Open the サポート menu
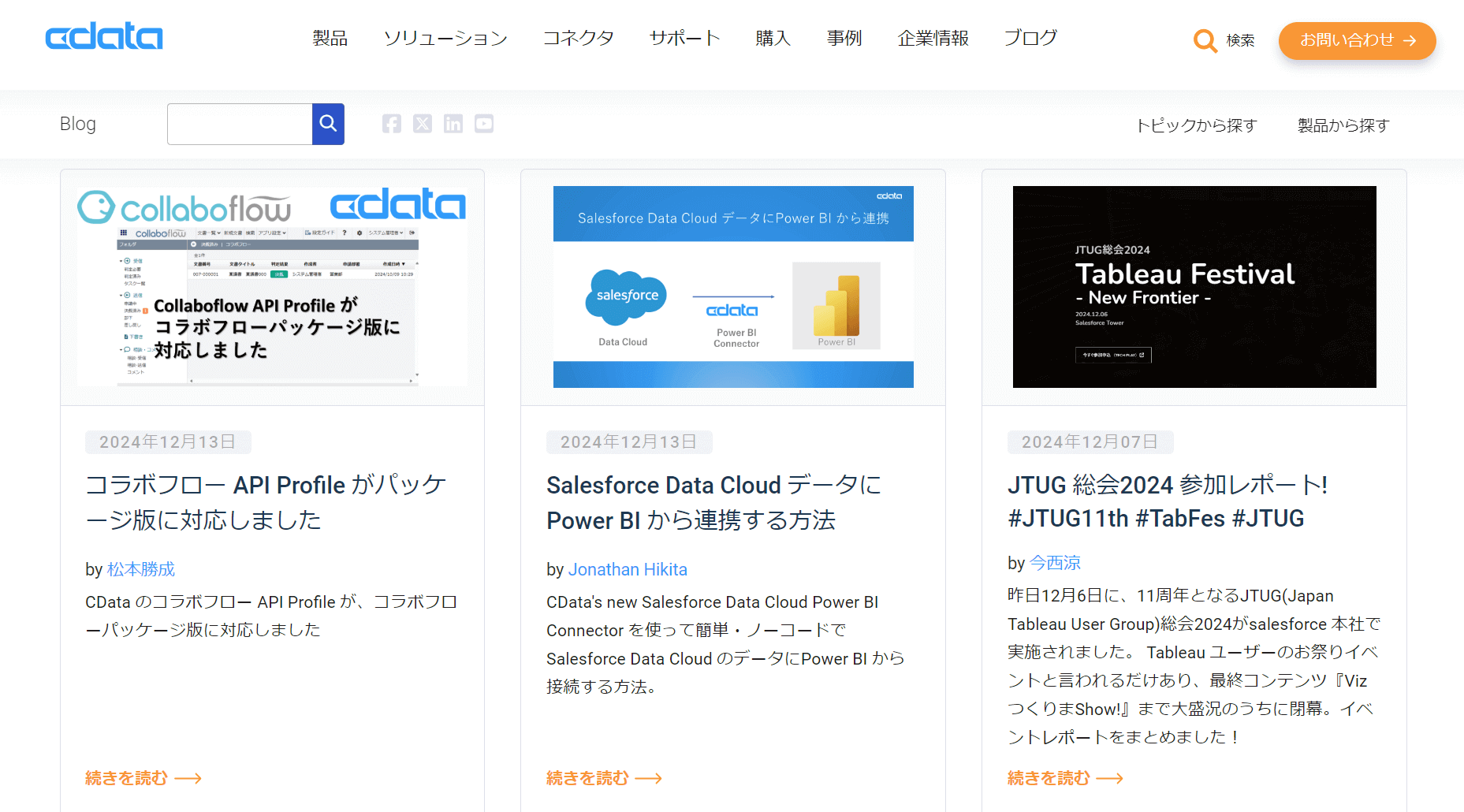 point(685,38)
